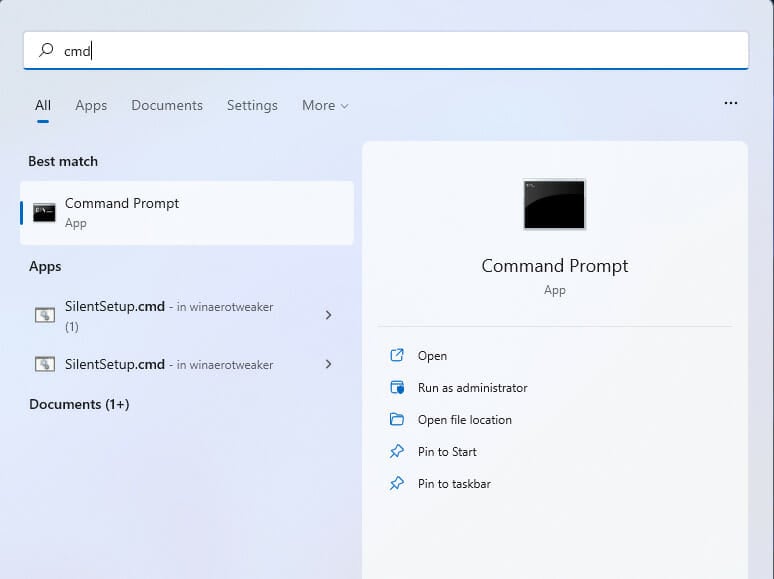Click Open in the preview pane
The height and width of the screenshot is (579, 774).
click(432, 356)
